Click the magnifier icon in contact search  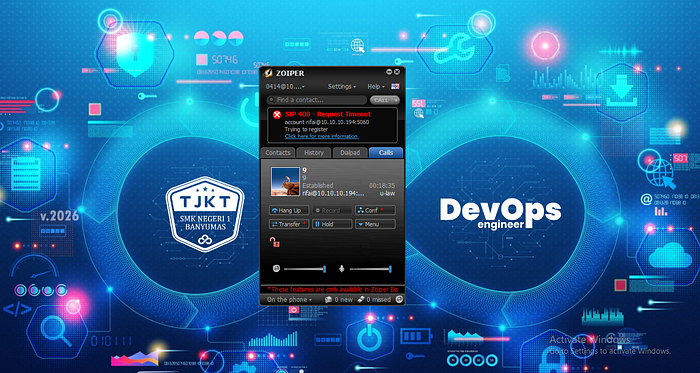[271, 100]
